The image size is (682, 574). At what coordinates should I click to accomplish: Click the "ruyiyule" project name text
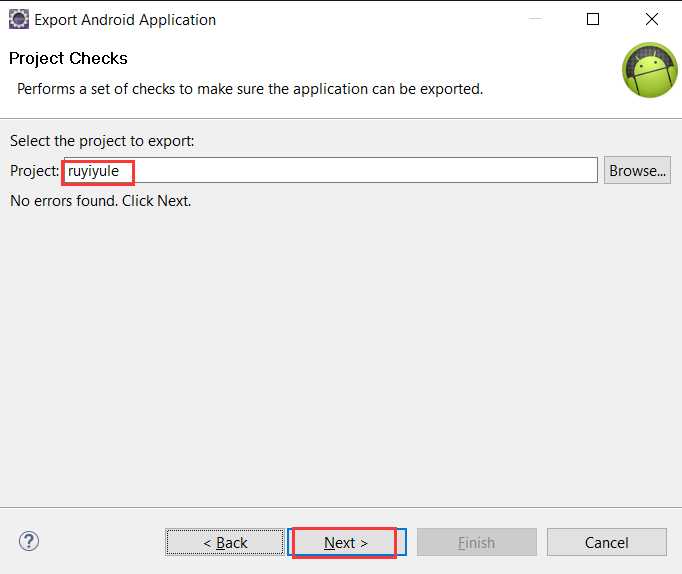[x=94, y=171]
